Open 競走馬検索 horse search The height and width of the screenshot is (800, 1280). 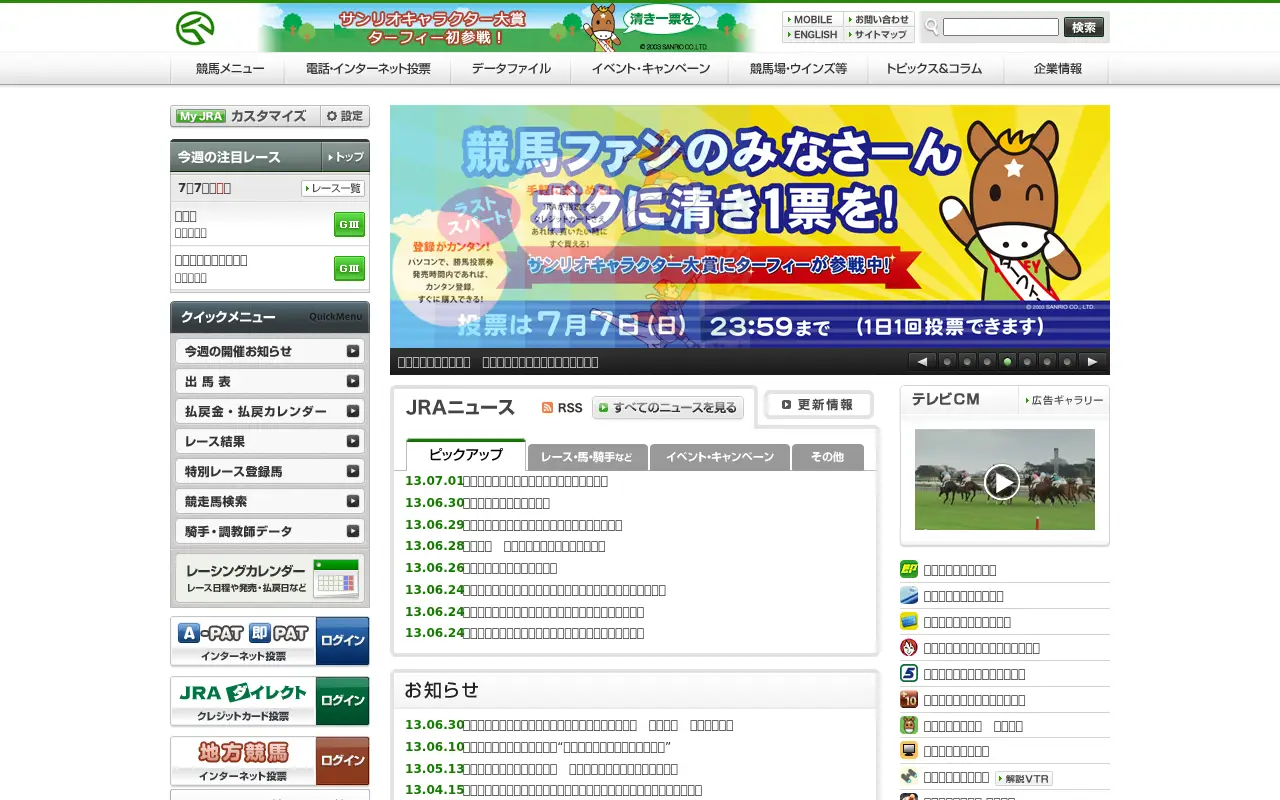pyautogui.click(x=270, y=501)
